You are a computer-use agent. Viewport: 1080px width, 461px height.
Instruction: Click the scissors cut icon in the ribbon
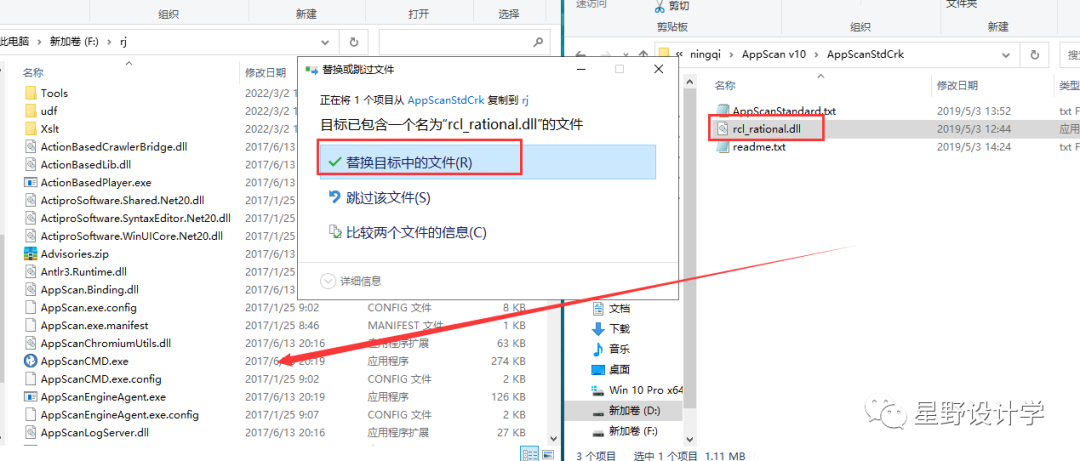658,7
